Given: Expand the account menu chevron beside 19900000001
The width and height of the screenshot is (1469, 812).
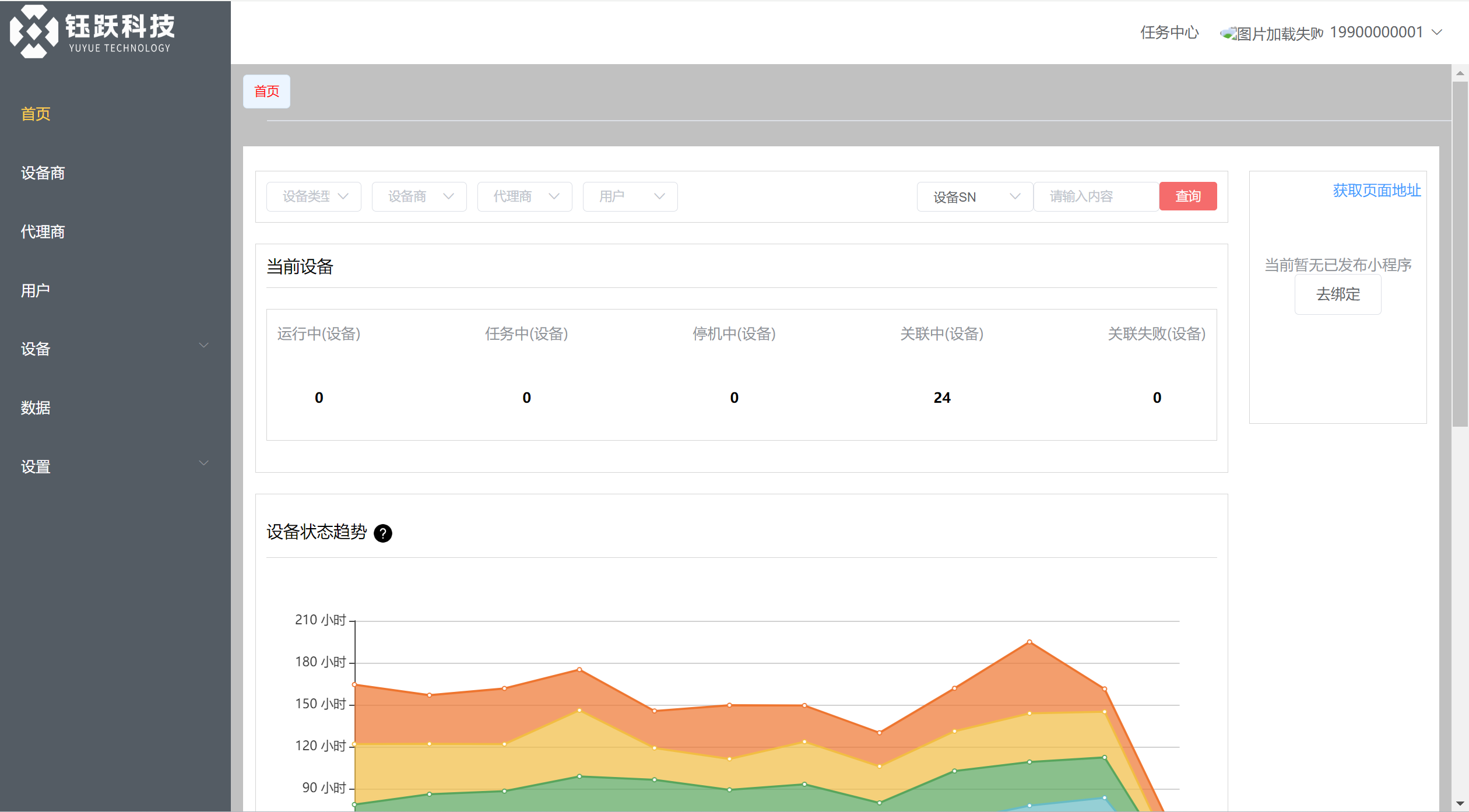Looking at the screenshot, I should pyautogui.click(x=1438, y=32).
